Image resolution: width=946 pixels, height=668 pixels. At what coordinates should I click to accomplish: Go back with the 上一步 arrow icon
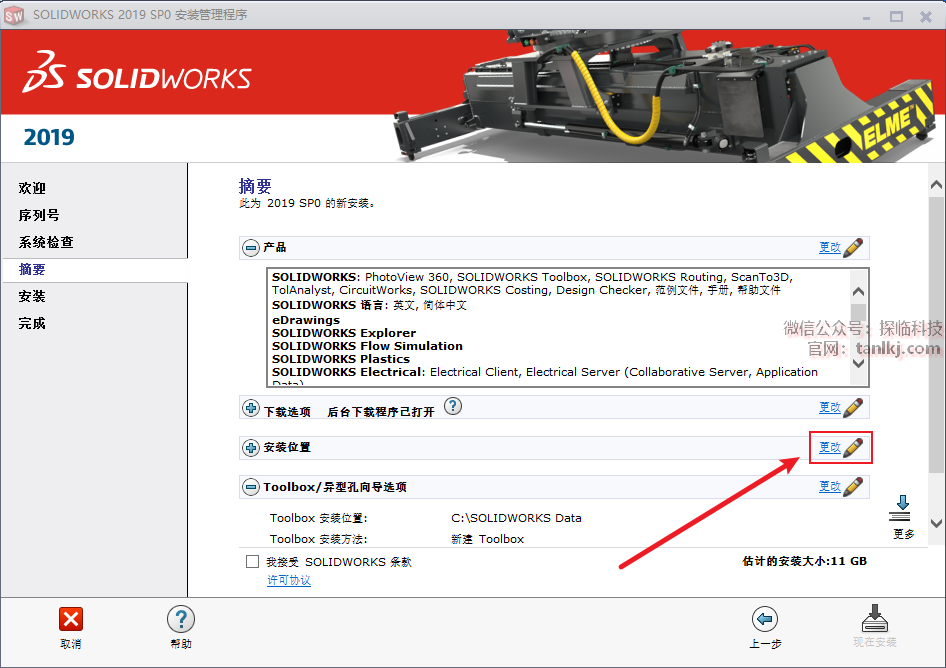click(x=764, y=619)
